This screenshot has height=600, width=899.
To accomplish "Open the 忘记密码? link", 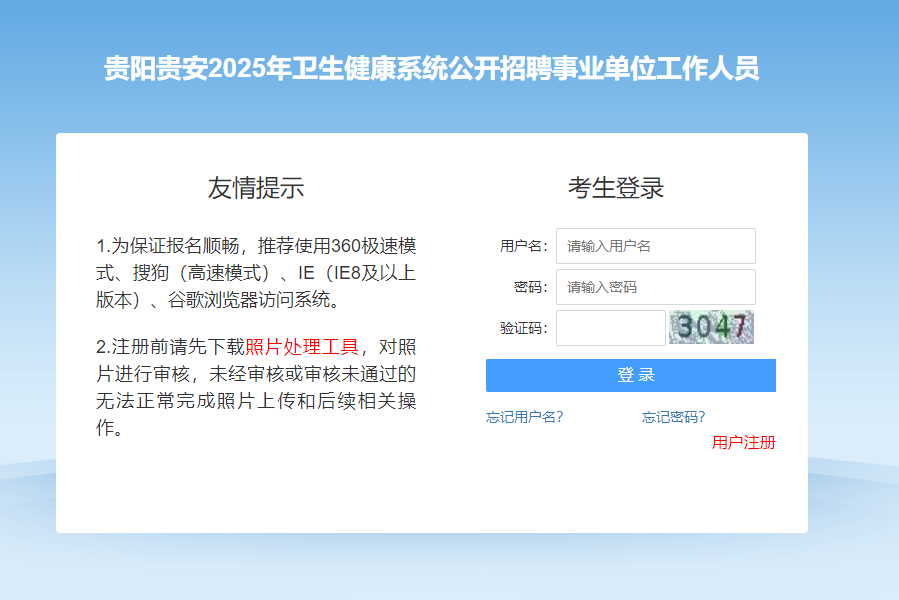I will pyautogui.click(x=673, y=417).
